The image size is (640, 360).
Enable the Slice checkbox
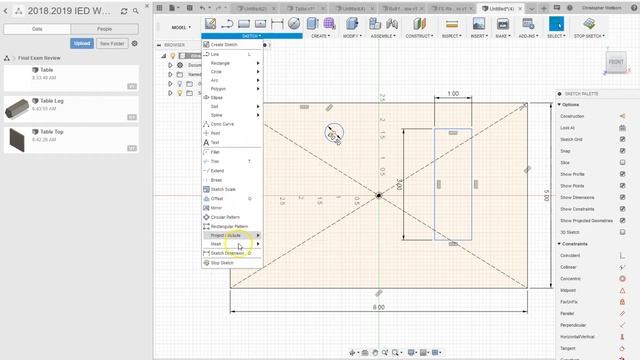pyautogui.click(x=622, y=162)
